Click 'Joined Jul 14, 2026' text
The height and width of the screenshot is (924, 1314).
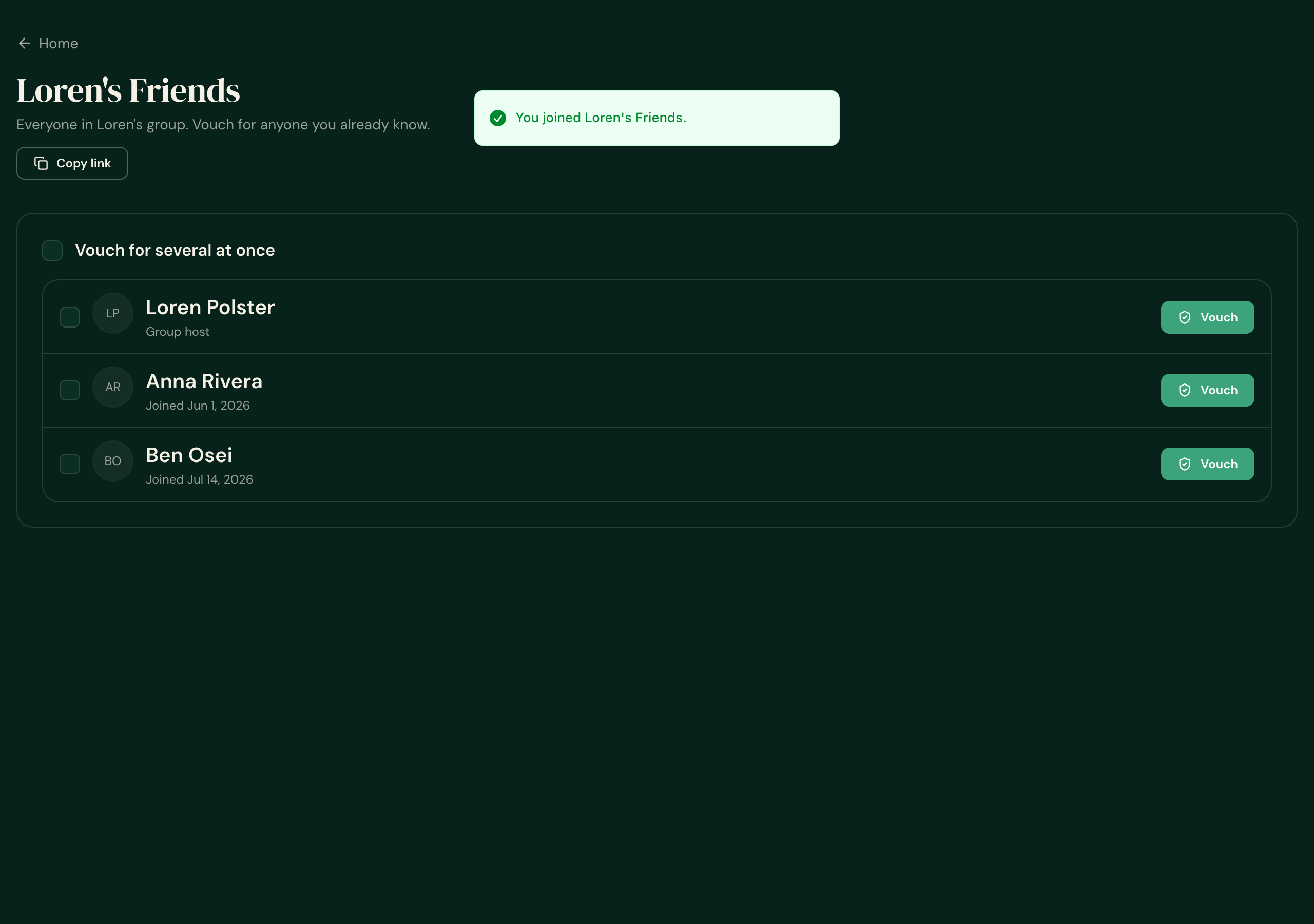click(x=199, y=480)
